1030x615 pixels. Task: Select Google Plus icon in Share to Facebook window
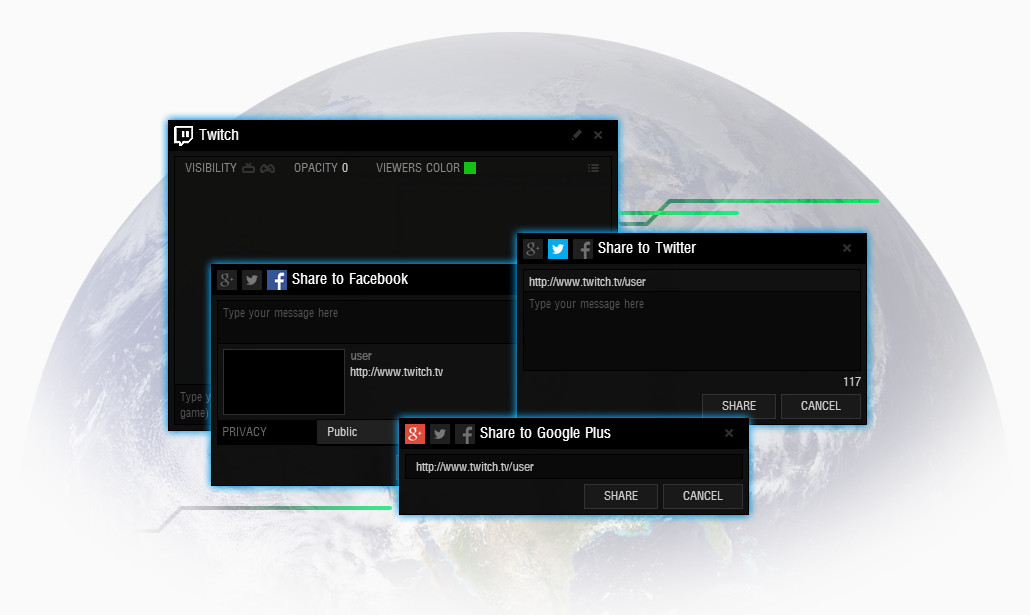coord(227,280)
